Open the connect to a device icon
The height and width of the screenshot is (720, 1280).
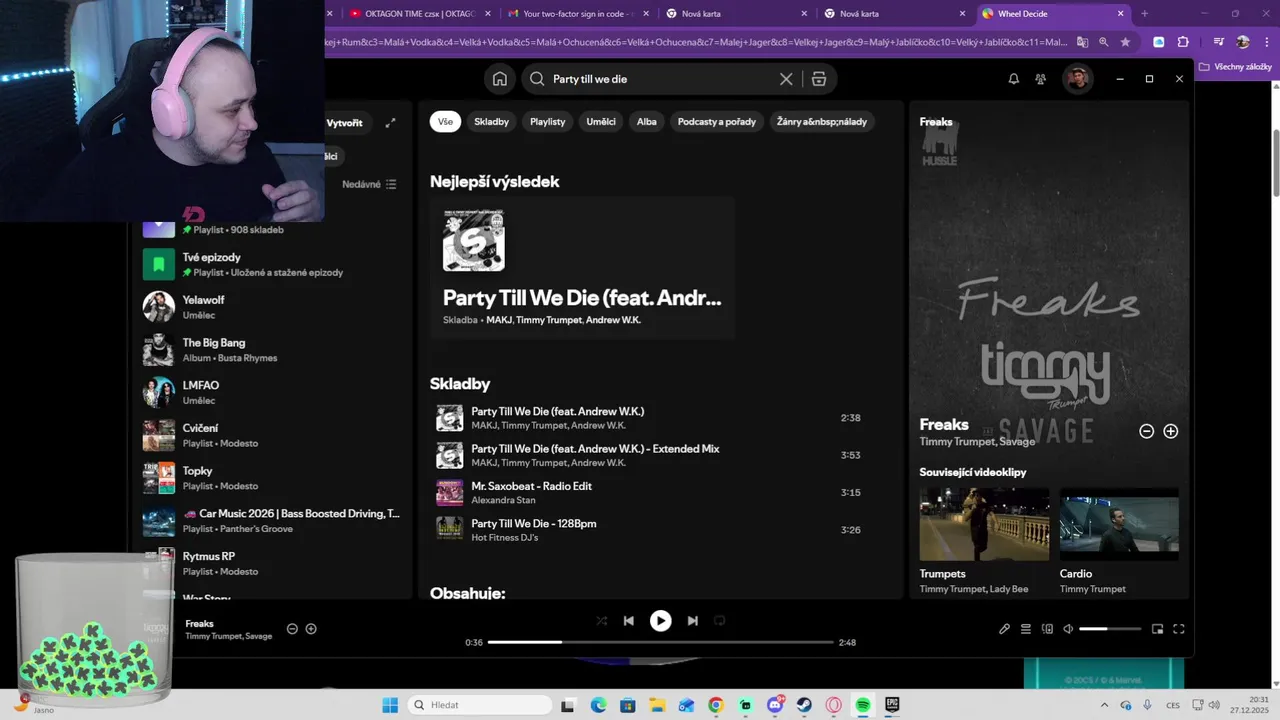tap(1047, 629)
